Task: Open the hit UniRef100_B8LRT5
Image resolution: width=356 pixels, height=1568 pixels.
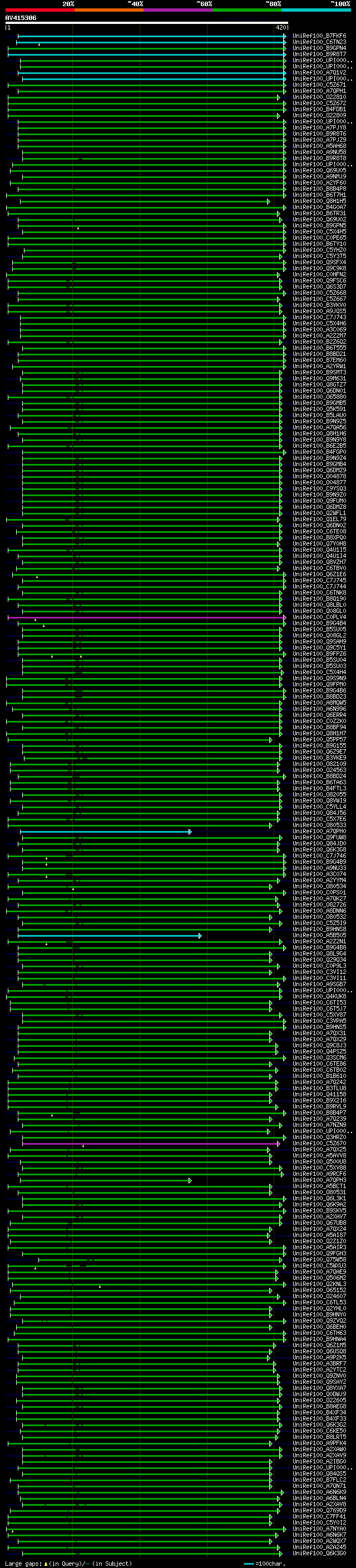Action: (319, 1437)
